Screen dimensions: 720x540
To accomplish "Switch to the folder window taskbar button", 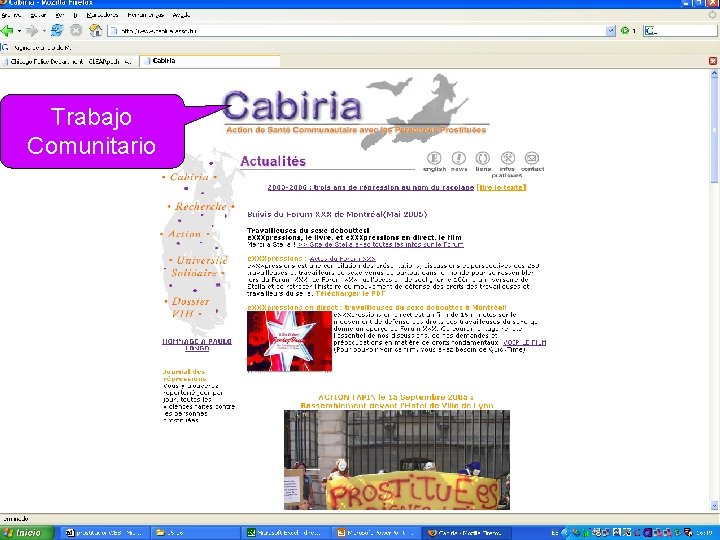I will [197, 533].
